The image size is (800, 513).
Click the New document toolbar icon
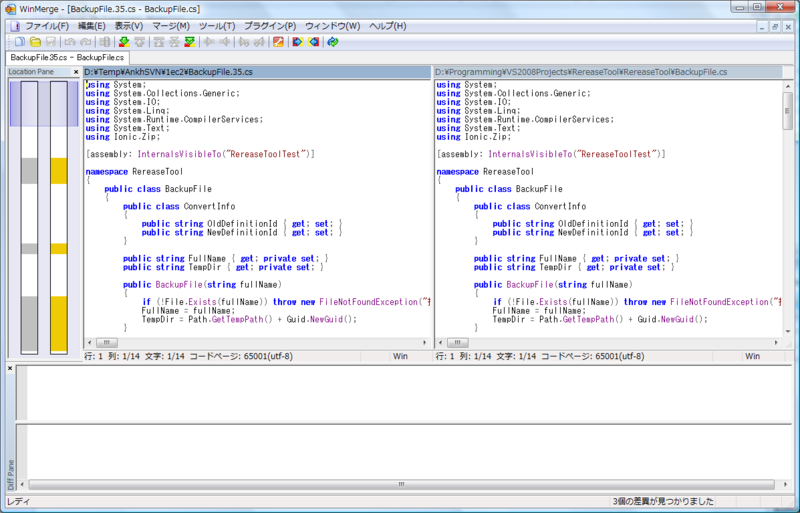click(19, 42)
